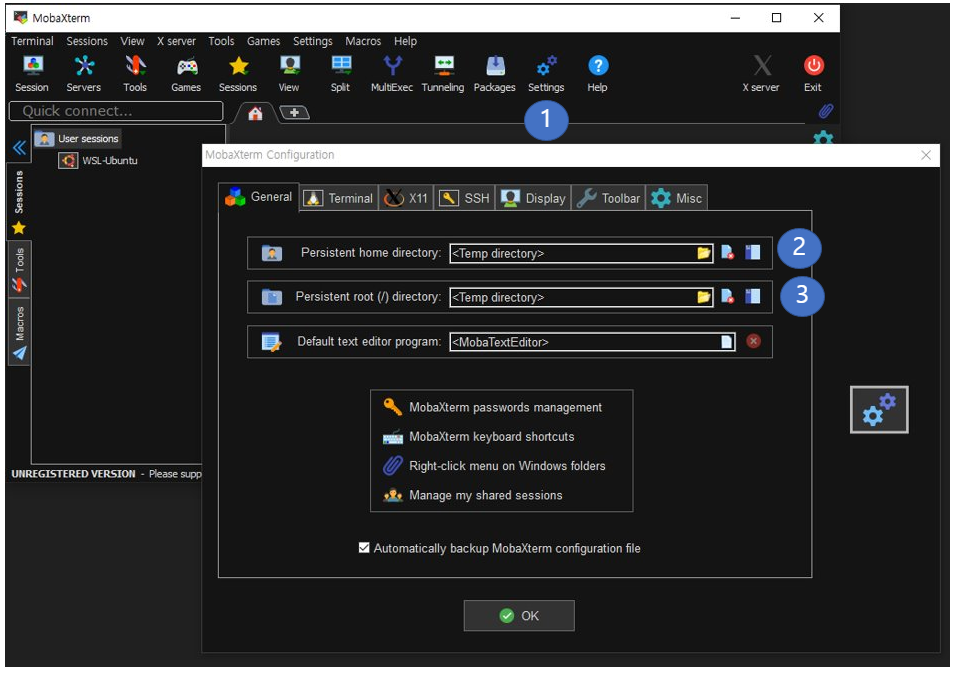Open the Games menu in menu bar
This screenshot has height=677, width=963.
263,41
